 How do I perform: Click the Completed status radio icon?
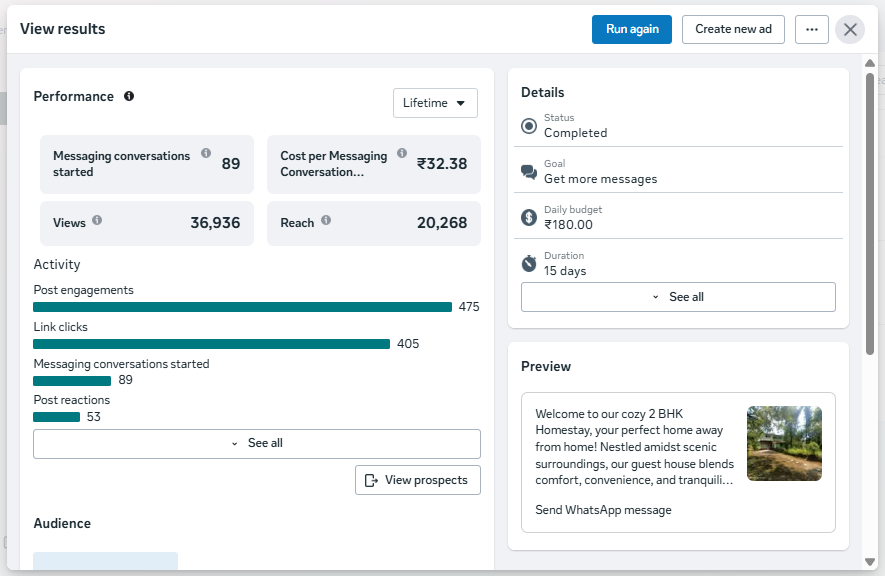tap(529, 126)
